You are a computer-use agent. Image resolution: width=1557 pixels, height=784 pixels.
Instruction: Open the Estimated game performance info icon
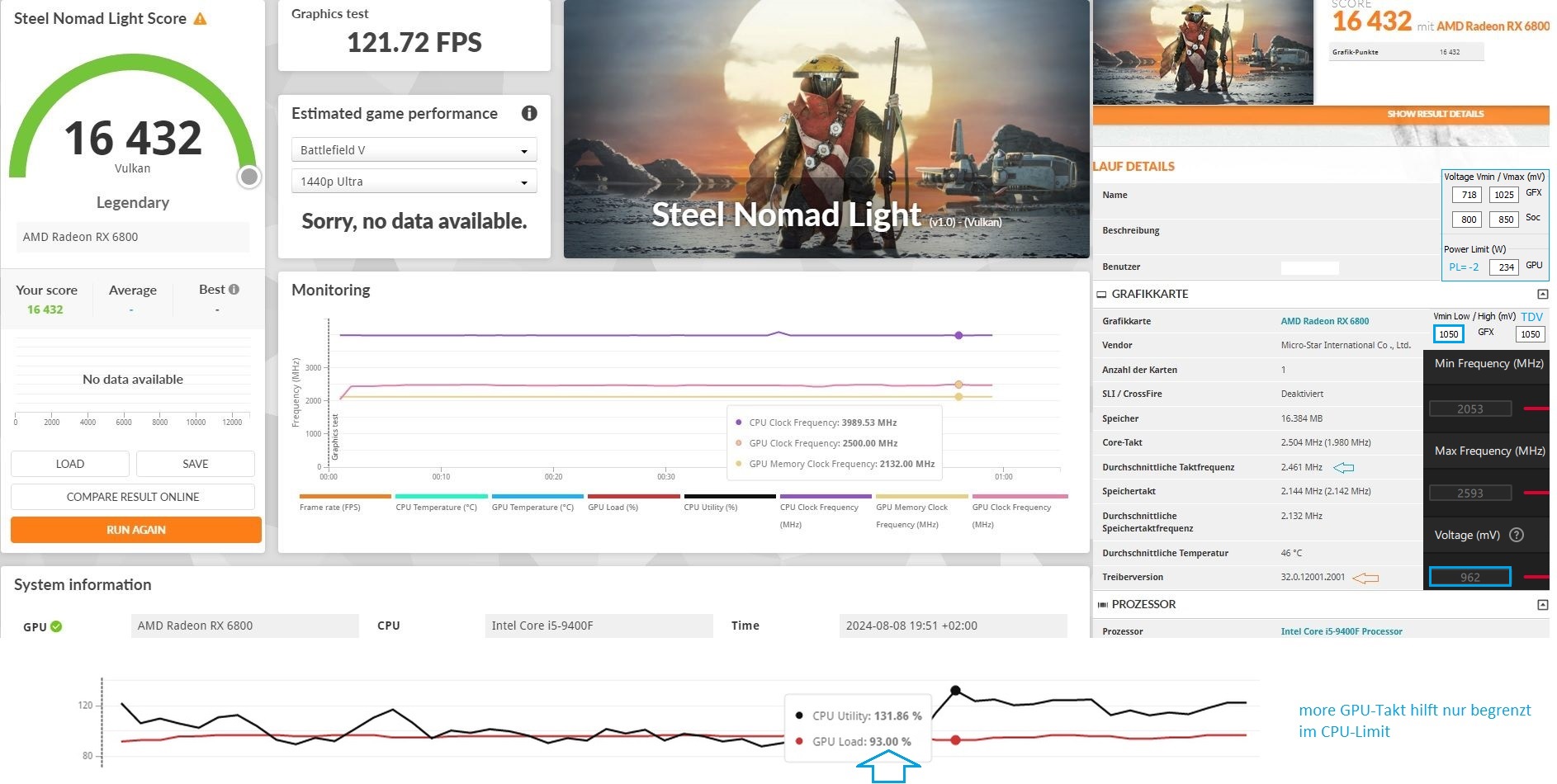(x=529, y=113)
